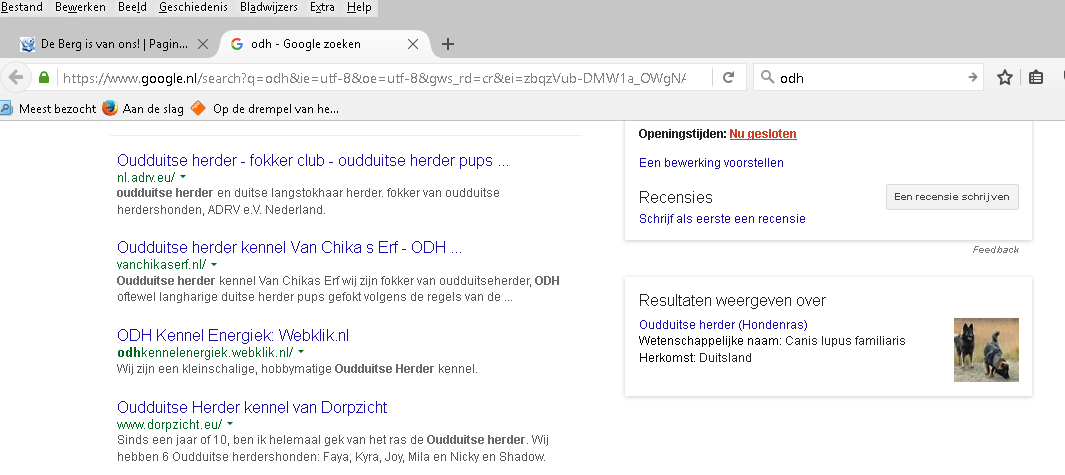Switch to 'De Berg is van ons!' tab
Image resolution: width=1065 pixels, height=475 pixels.
112,44
